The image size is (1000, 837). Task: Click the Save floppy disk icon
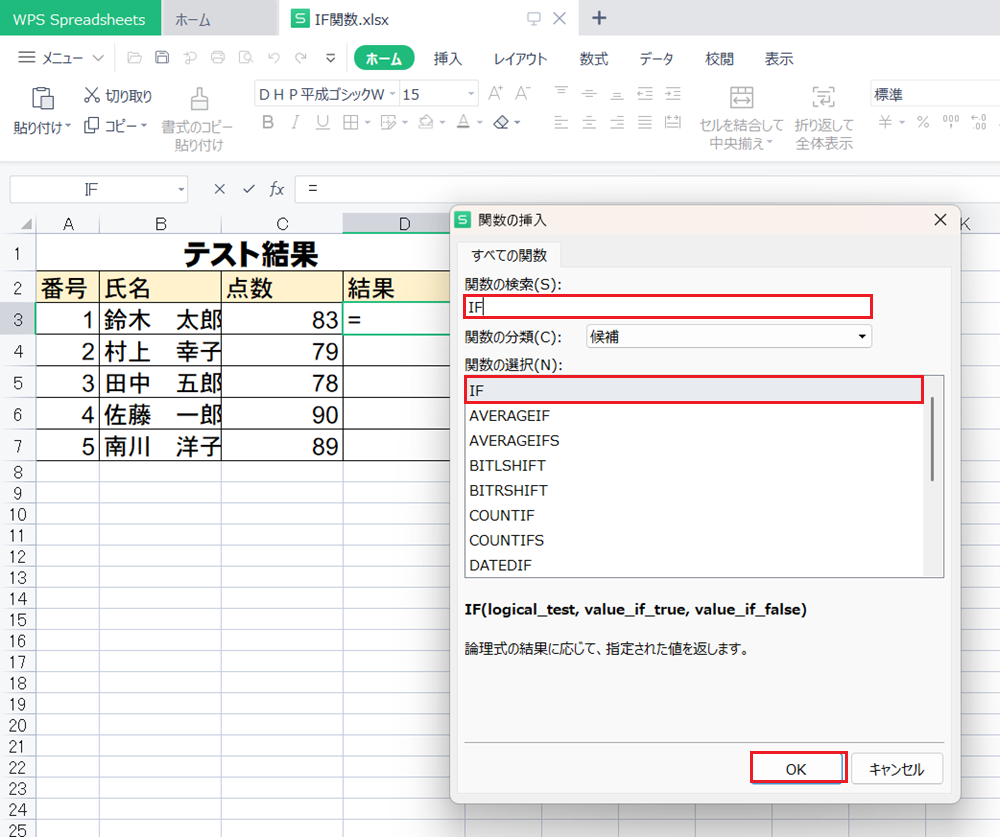tap(162, 57)
